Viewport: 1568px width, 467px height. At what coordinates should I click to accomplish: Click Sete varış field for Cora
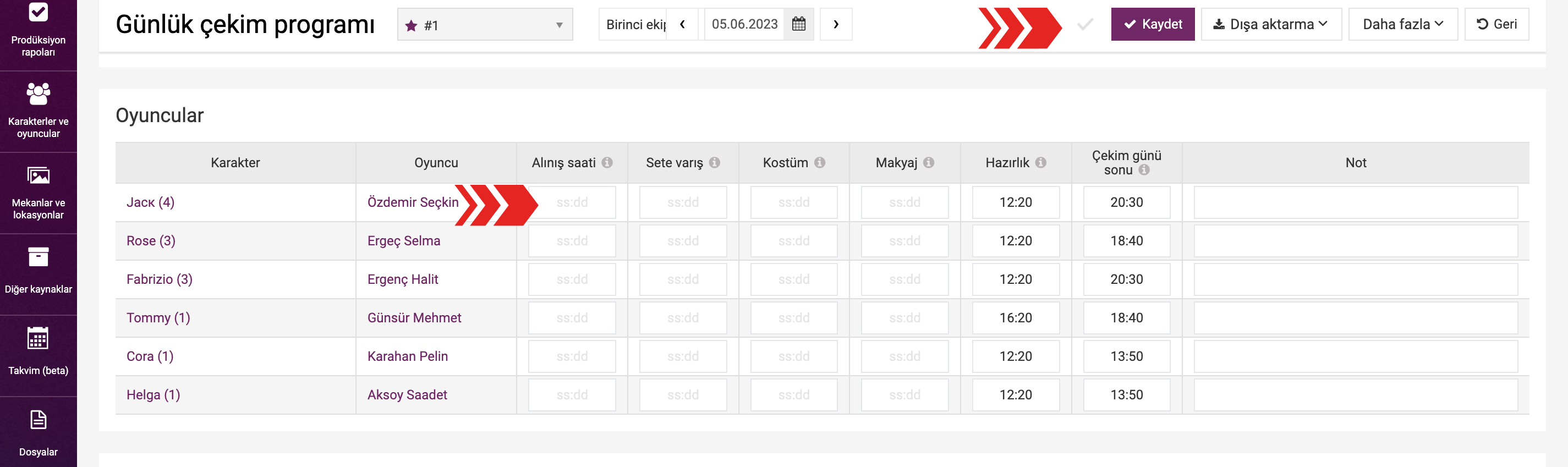coord(683,356)
